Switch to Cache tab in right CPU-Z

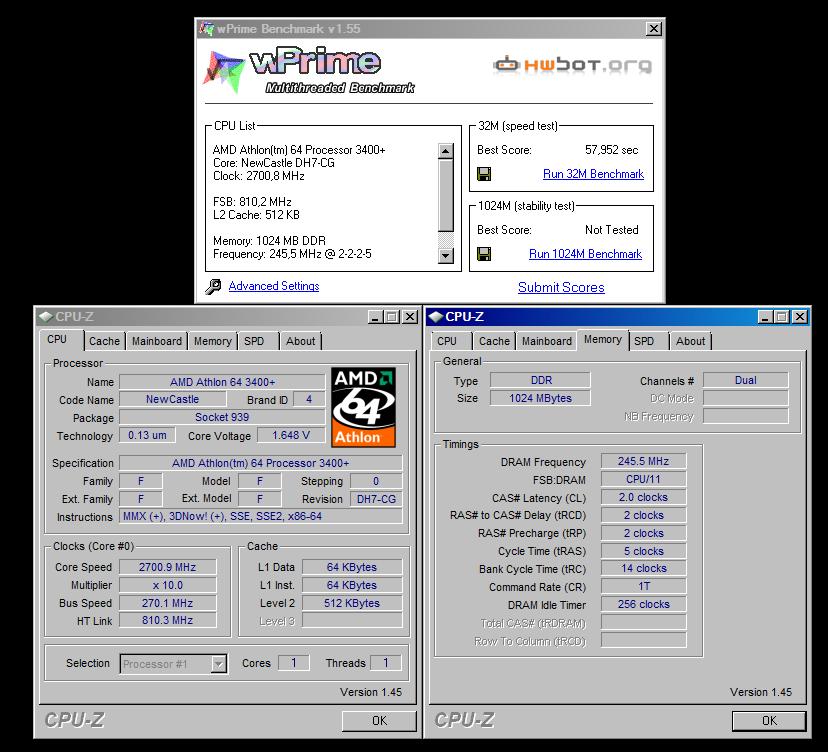[494, 341]
